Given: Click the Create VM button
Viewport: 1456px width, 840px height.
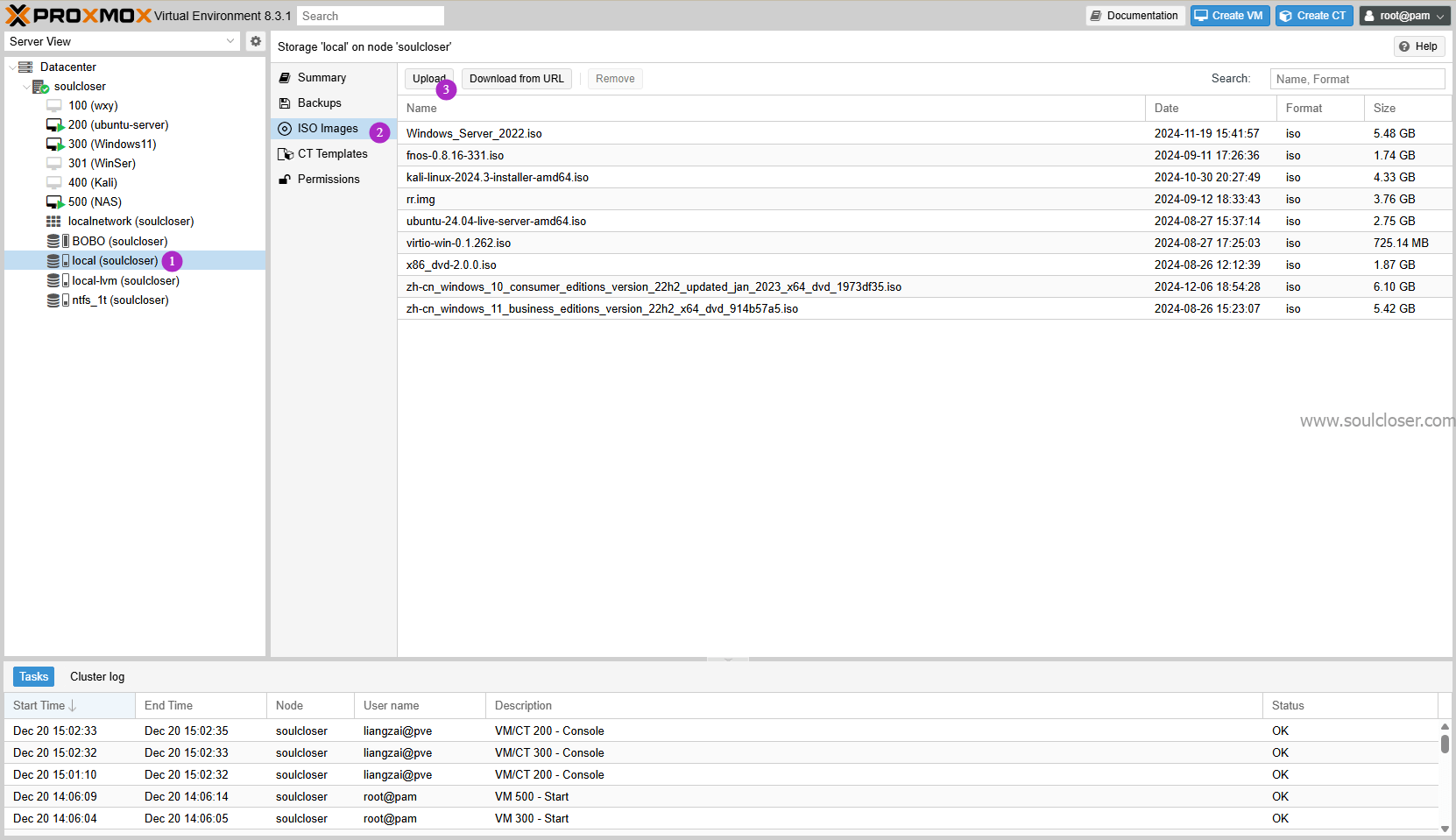Looking at the screenshot, I should coord(1230,16).
